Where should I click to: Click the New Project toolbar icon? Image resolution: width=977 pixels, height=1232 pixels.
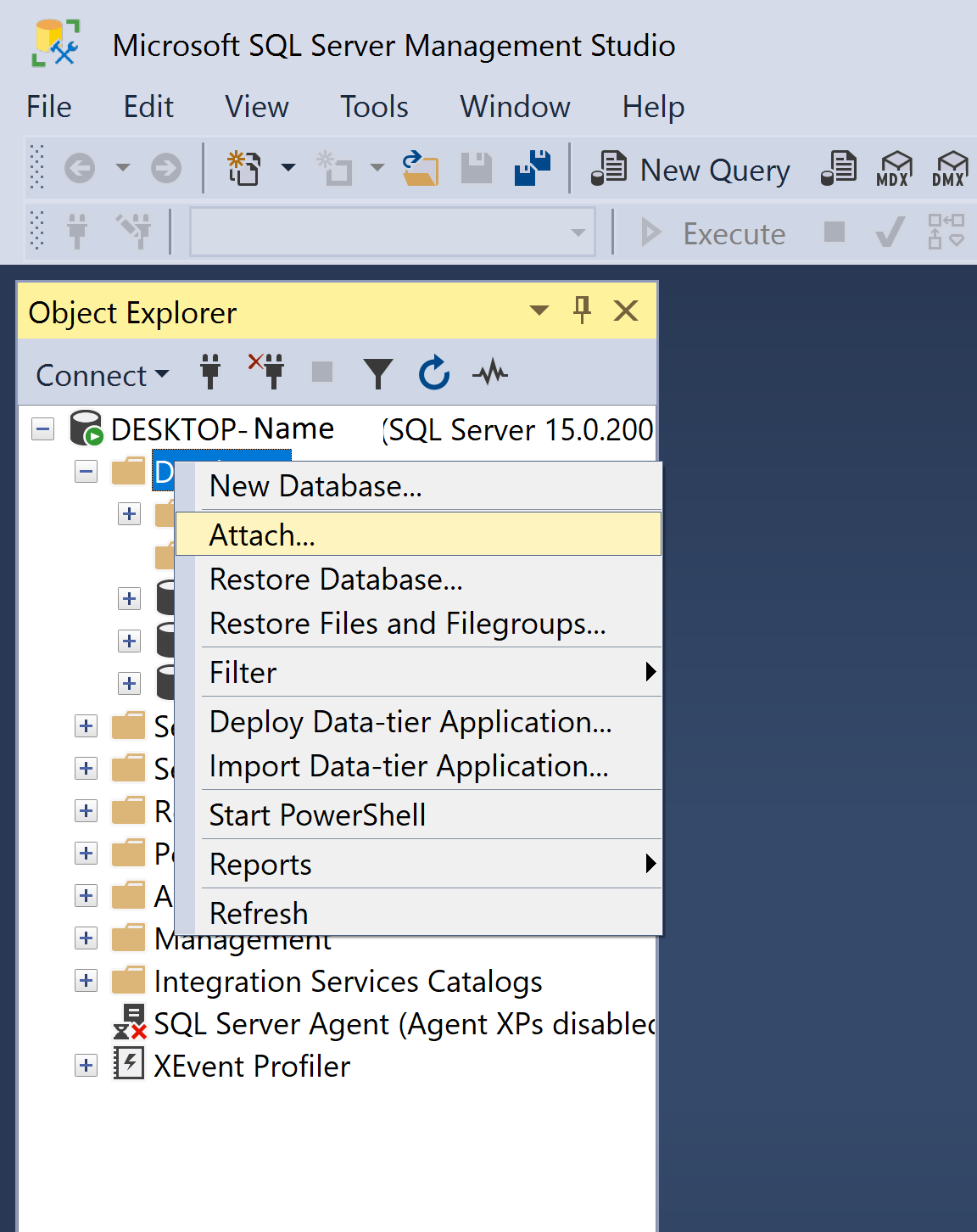pyautogui.click(x=244, y=167)
